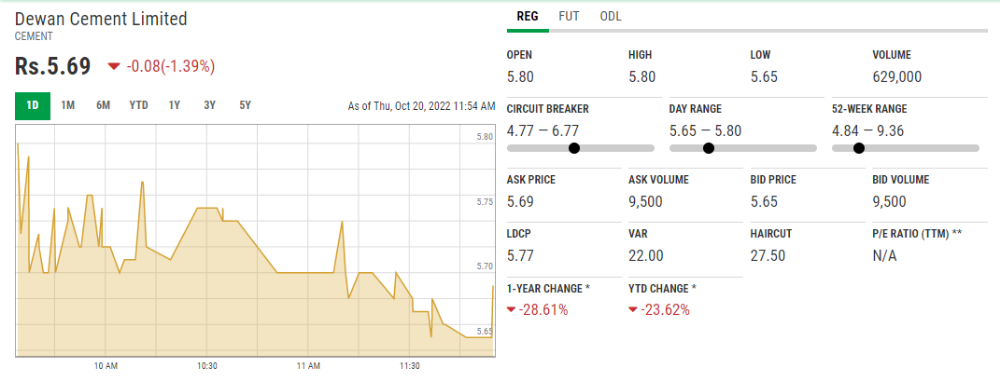Click the DAY RANGE heading

click(x=696, y=109)
